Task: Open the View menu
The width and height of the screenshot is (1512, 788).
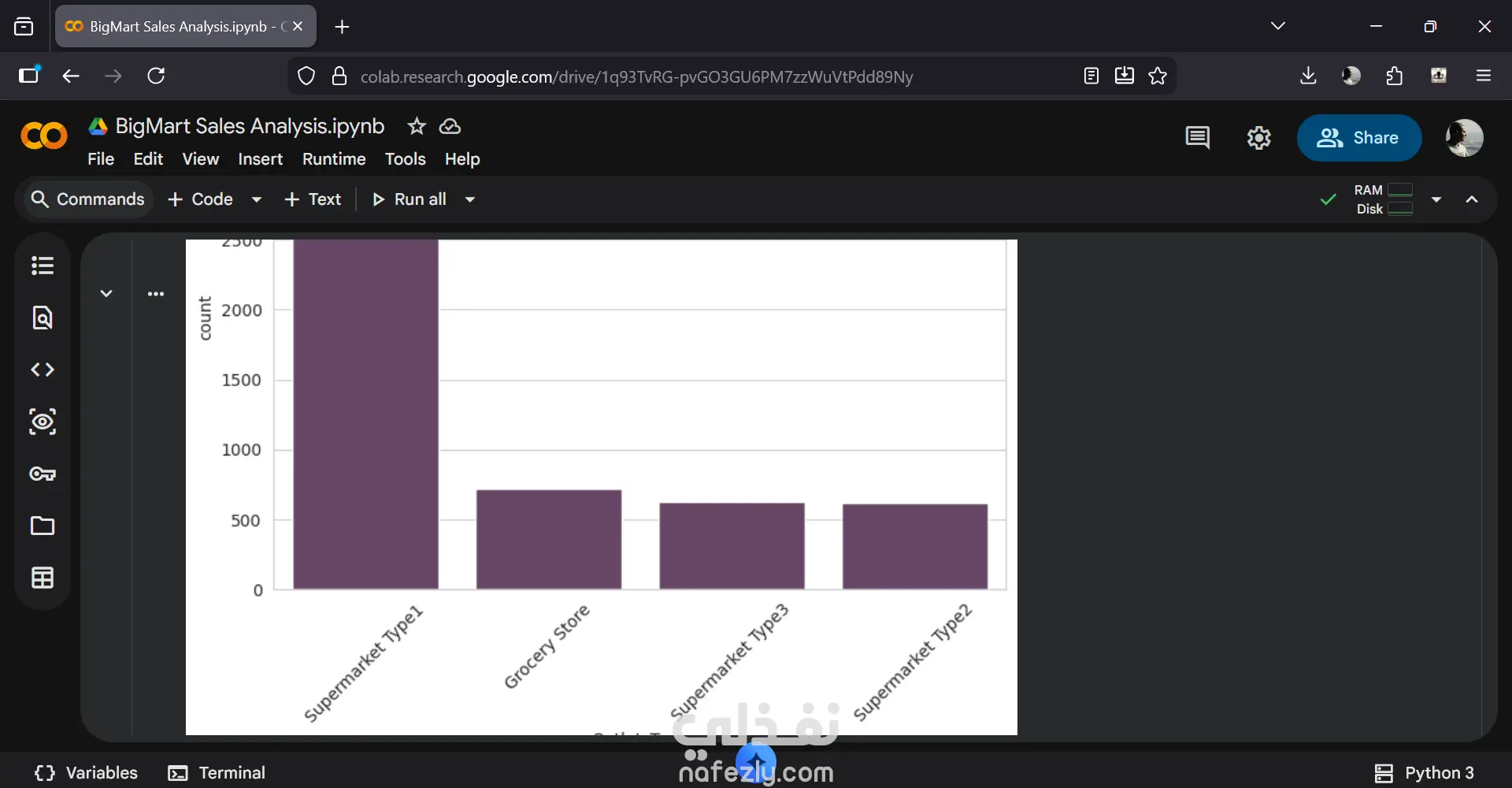Action: tap(201, 159)
